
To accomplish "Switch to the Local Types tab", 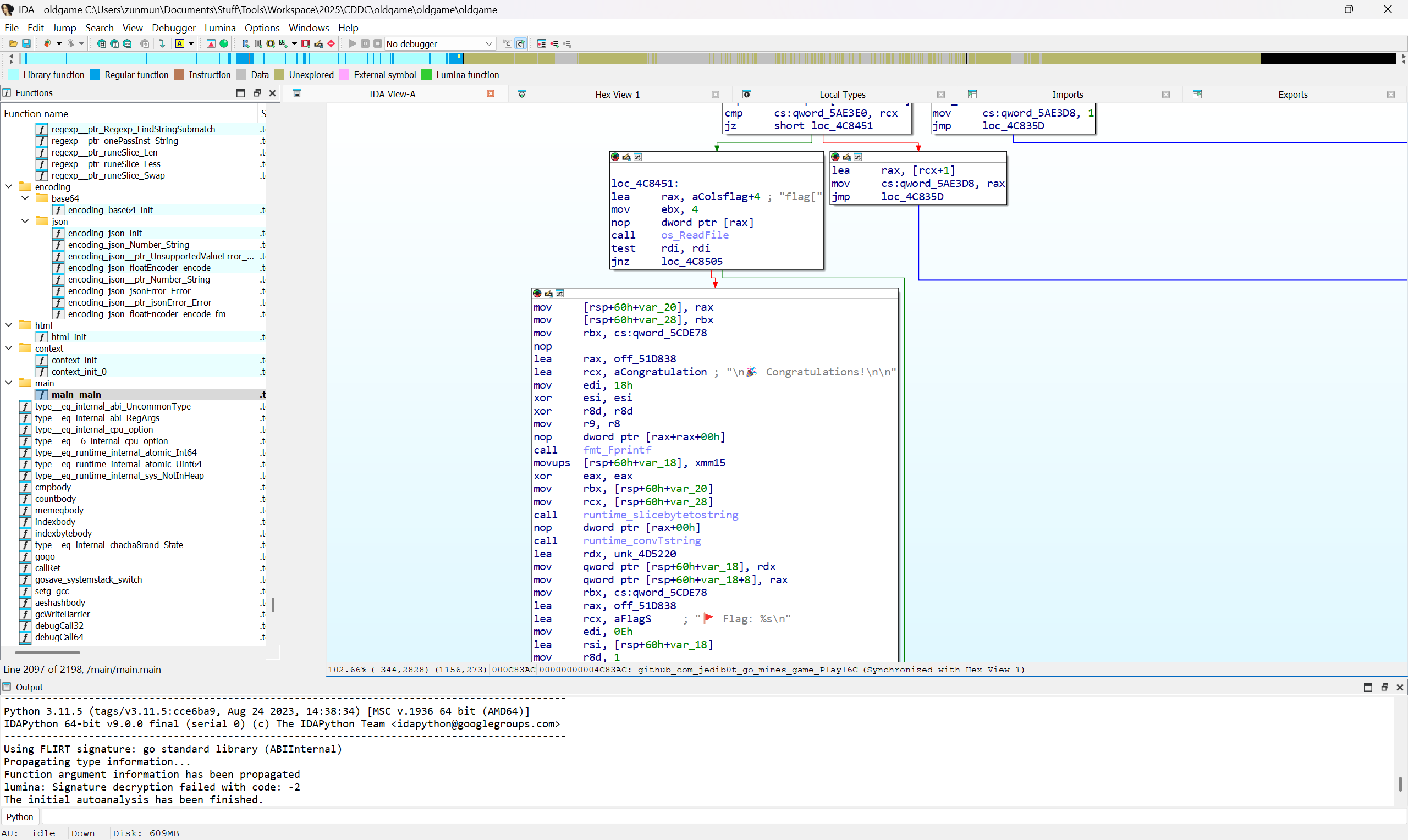I will pos(842,95).
